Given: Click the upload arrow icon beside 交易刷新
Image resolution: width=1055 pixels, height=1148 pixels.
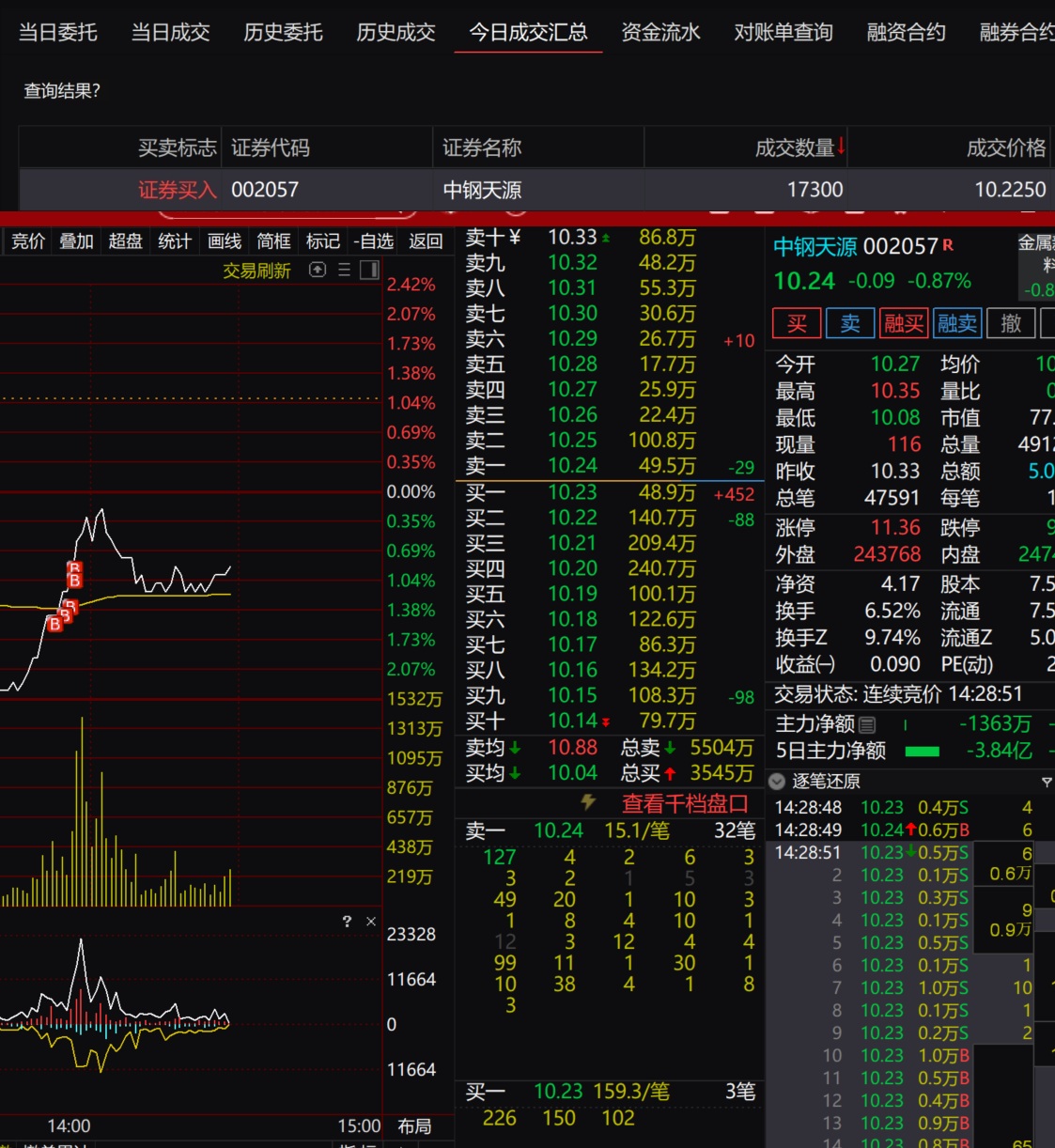Looking at the screenshot, I should click(318, 270).
